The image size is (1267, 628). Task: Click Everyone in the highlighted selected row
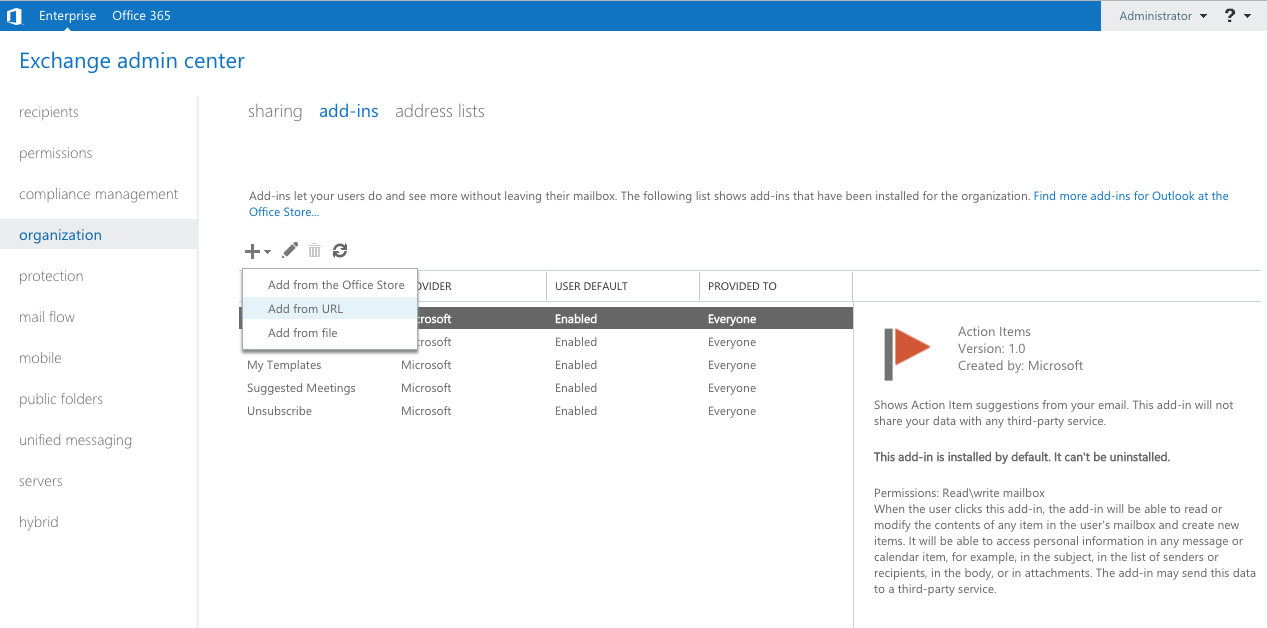pos(732,319)
